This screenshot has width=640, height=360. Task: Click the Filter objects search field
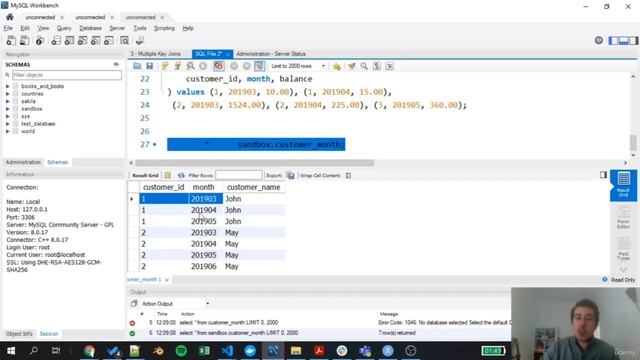pyautogui.click(x=67, y=75)
